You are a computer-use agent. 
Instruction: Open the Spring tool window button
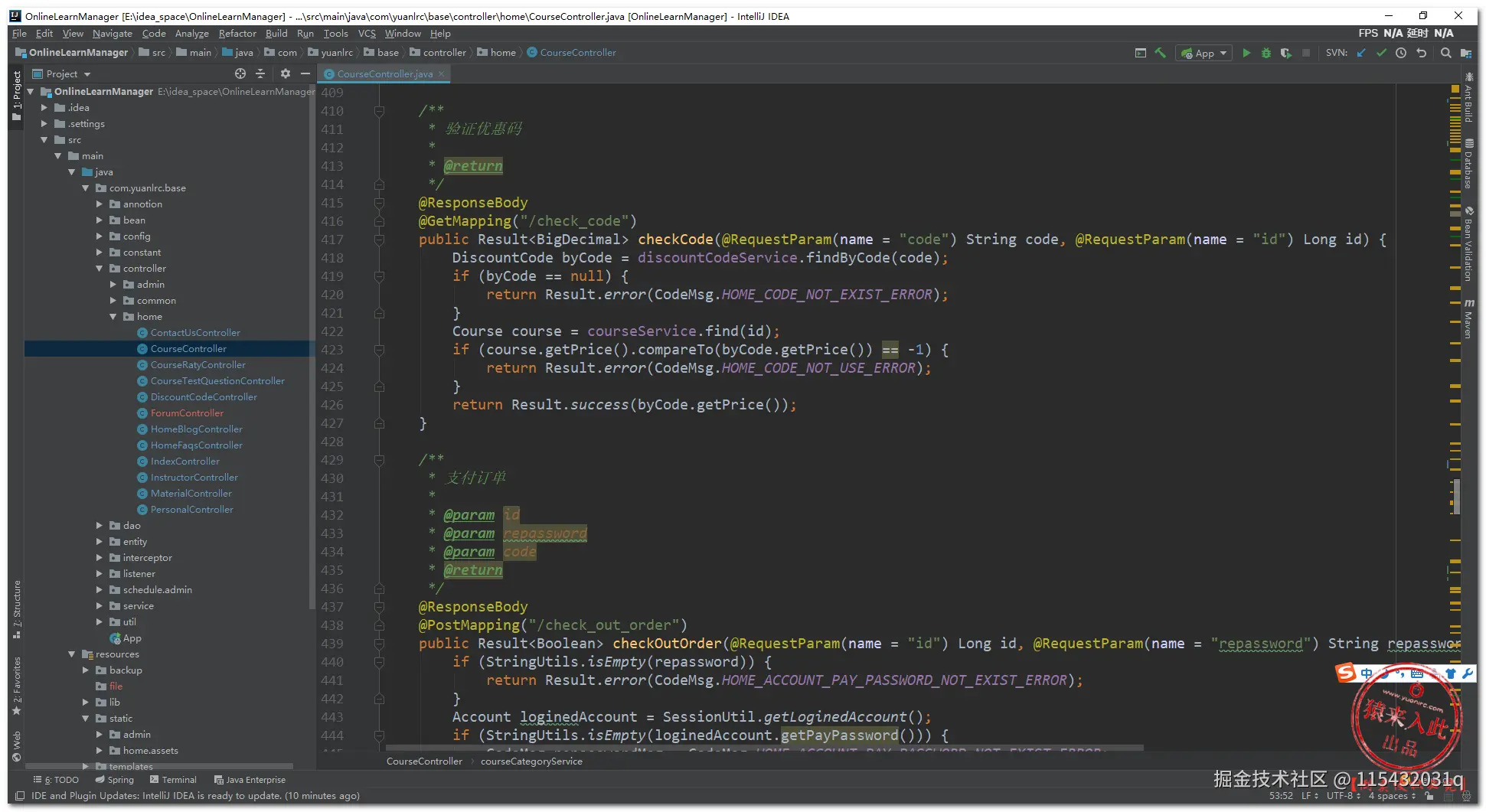click(115, 780)
